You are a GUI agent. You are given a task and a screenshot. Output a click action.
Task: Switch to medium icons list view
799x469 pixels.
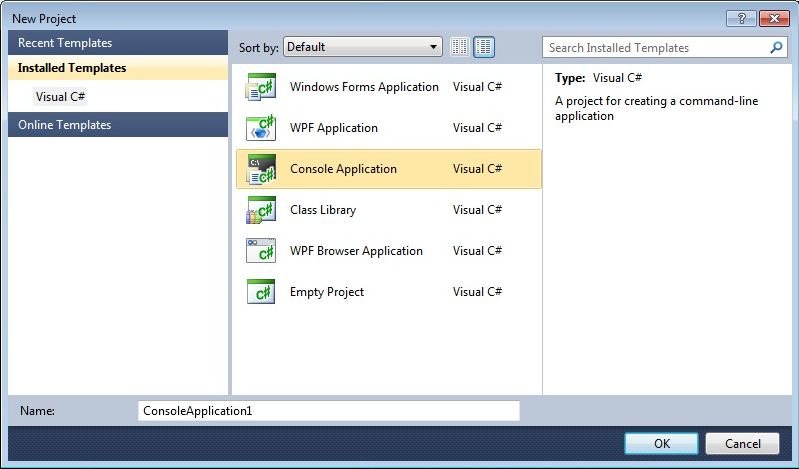click(484, 47)
